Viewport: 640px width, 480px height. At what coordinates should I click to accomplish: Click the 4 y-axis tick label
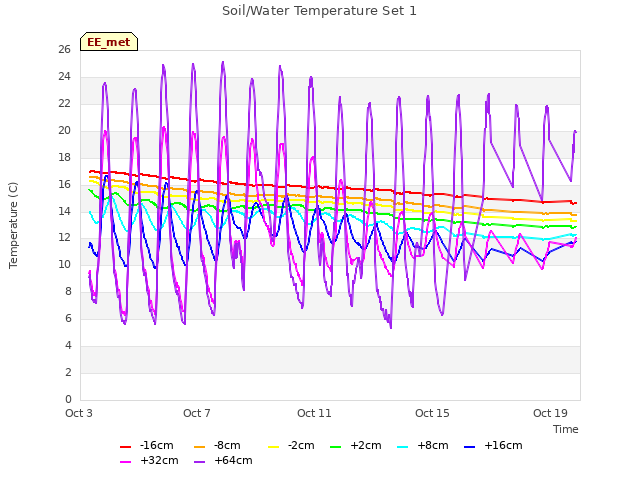[68, 345]
